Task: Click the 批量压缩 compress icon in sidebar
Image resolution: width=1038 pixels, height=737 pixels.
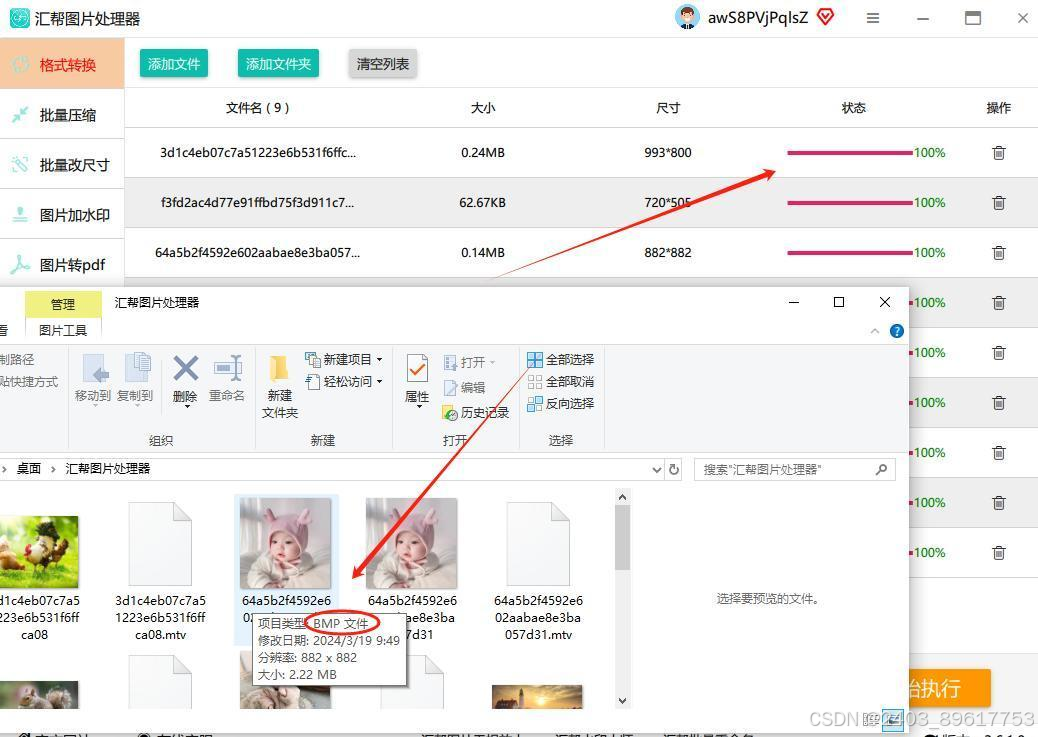Action: [x=20, y=115]
